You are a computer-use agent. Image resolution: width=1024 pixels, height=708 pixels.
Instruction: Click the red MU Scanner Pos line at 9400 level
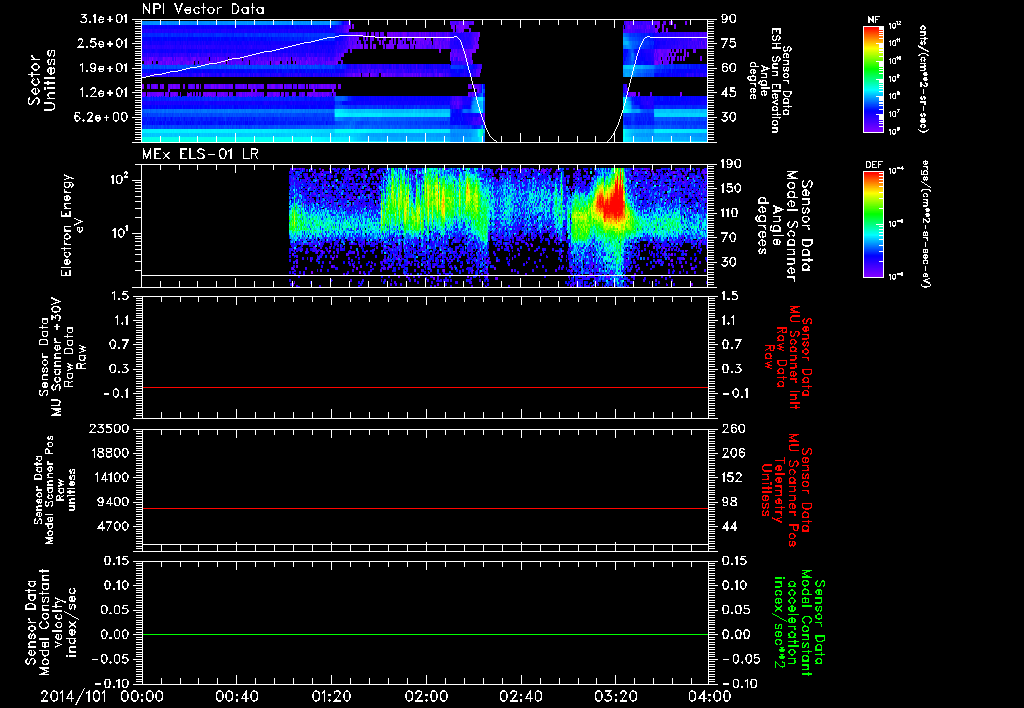coord(425,508)
